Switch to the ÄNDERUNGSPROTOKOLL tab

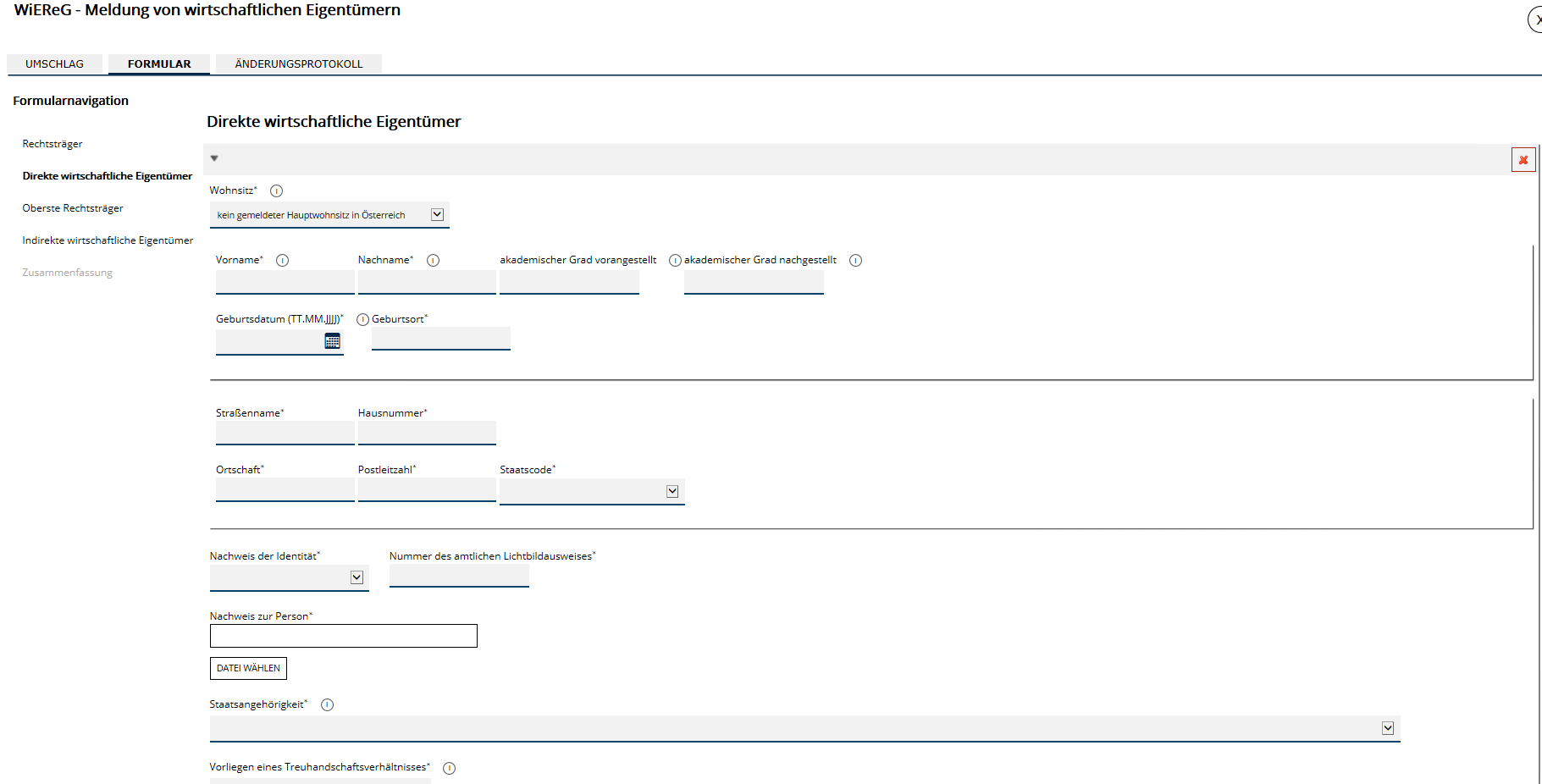pos(298,64)
